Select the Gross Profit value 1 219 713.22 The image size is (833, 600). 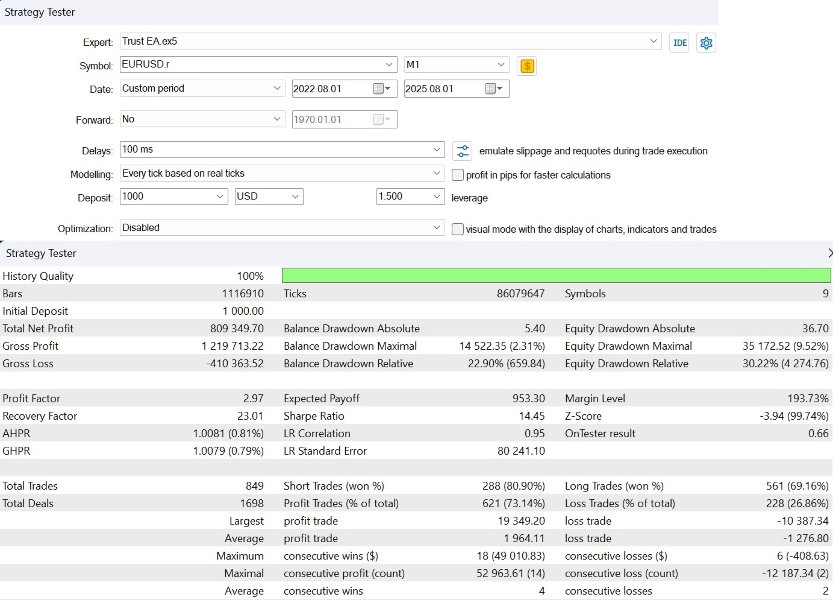point(233,346)
